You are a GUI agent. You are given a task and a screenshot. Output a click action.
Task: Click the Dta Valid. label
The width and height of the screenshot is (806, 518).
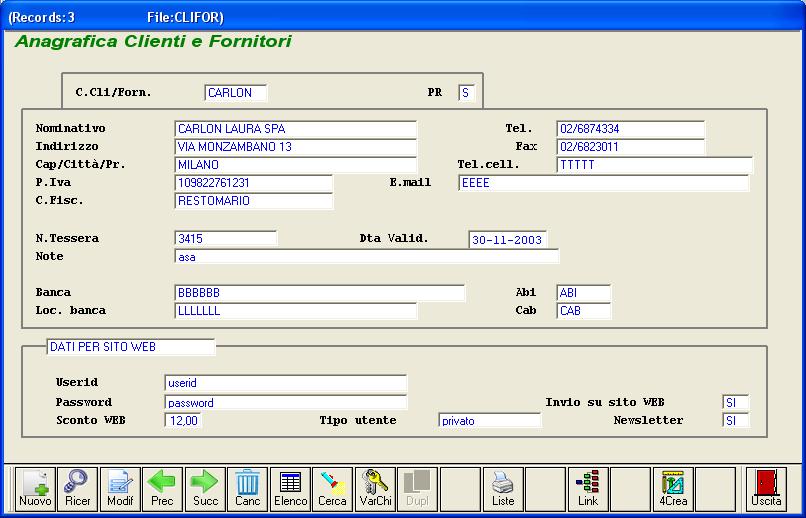tap(394, 238)
